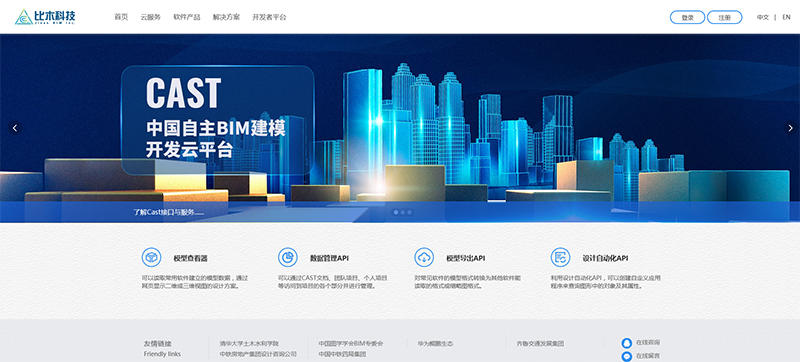Open the 软件产品 menu
800x362 pixels.
click(187, 17)
